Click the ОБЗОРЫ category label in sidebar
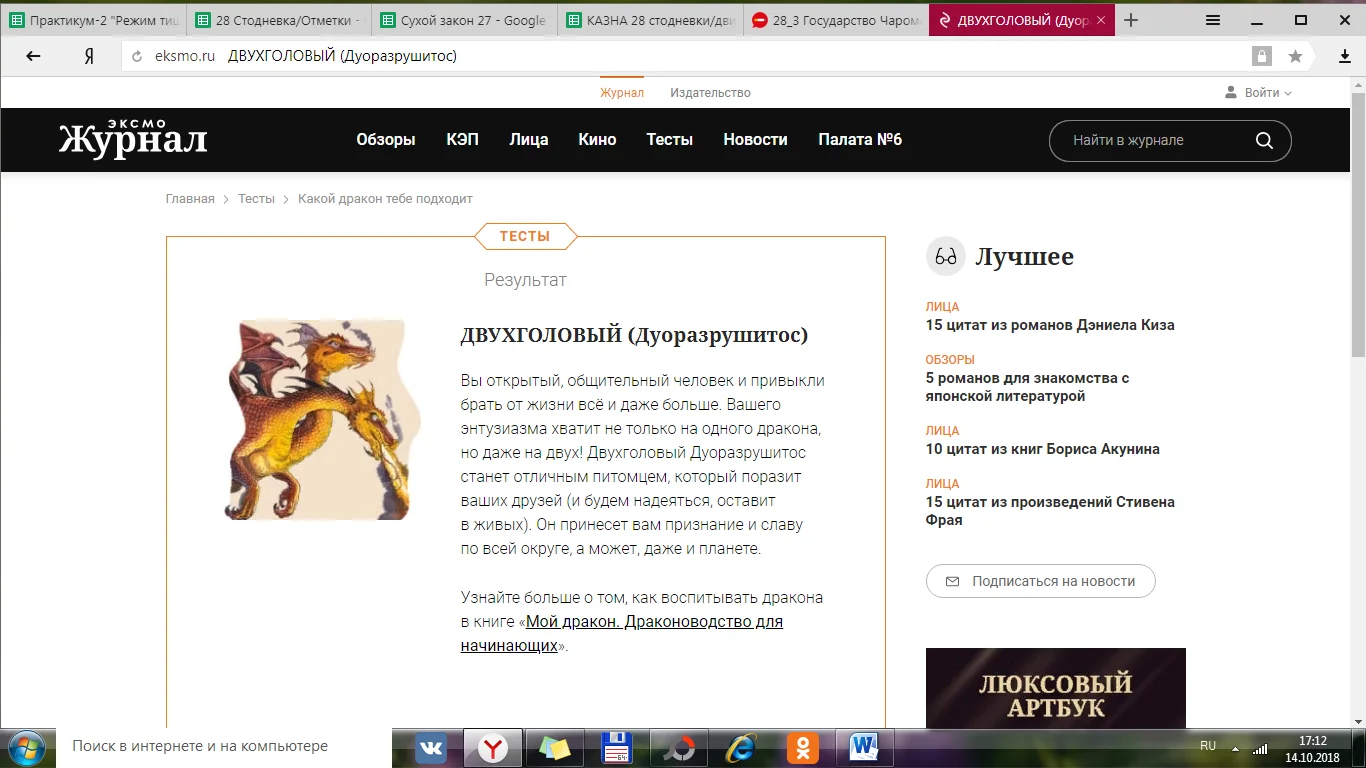The height and width of the screenshot is (768, 1366). 950,360
